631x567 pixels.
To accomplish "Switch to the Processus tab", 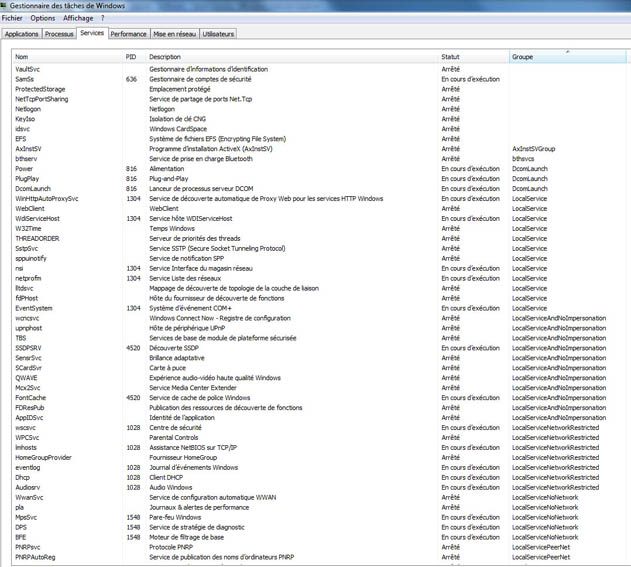I will 59,34.
